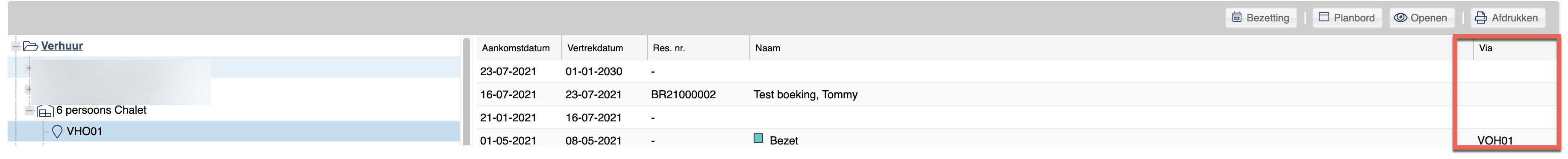Expand the second blurred tree item
This screenshot has width=1568, height=159.
click(x=29, y=90)
